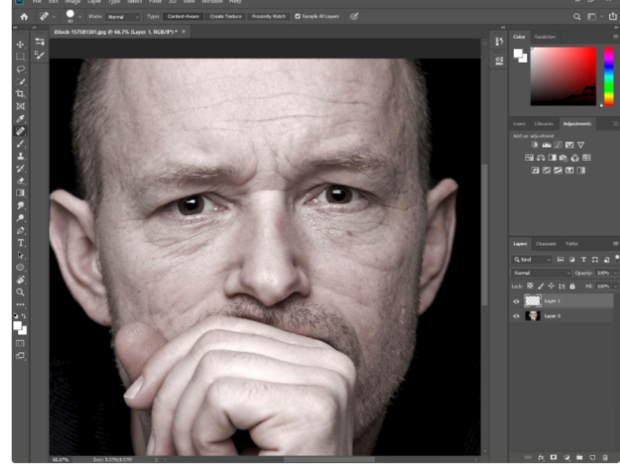Switch to the Paths tab

coord(572,244)
